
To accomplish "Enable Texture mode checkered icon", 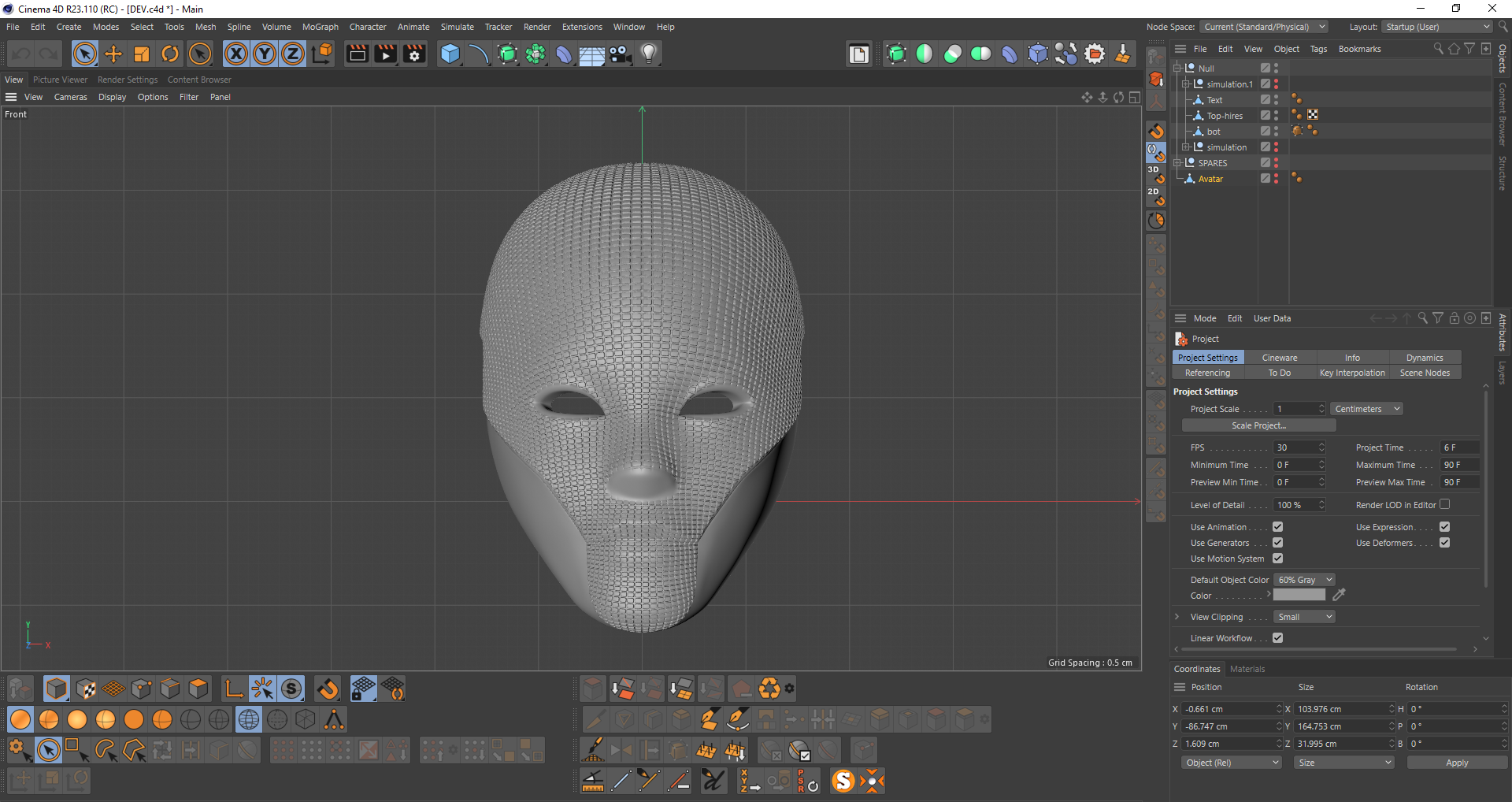I will coord(85,689).
